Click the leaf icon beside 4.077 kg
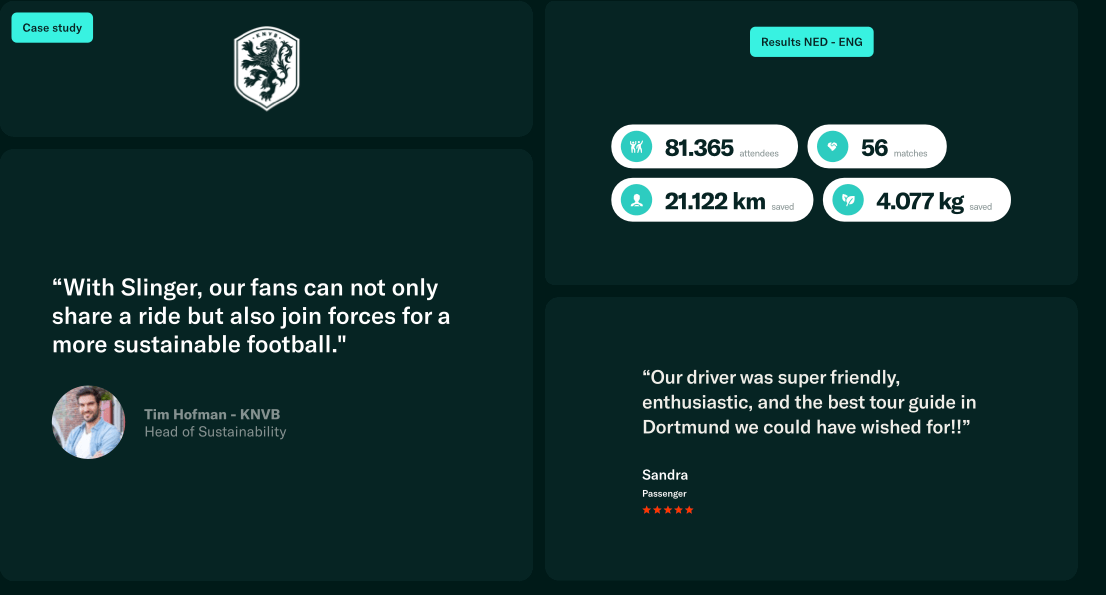Image resolution: width=1106 pixels, height=595 pixels. 847,200
